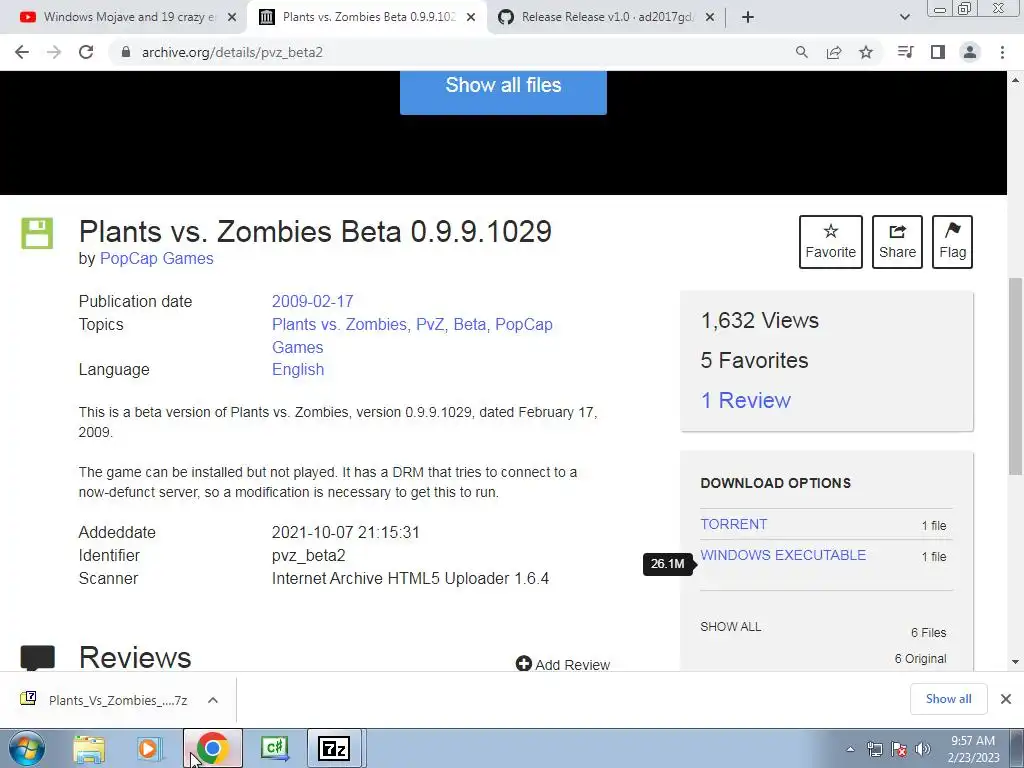Image resolution: width=1024 pixels, height=768 pixels.
Task: Open the Plants vs. Zombies topic link
Action: (339, 324)
